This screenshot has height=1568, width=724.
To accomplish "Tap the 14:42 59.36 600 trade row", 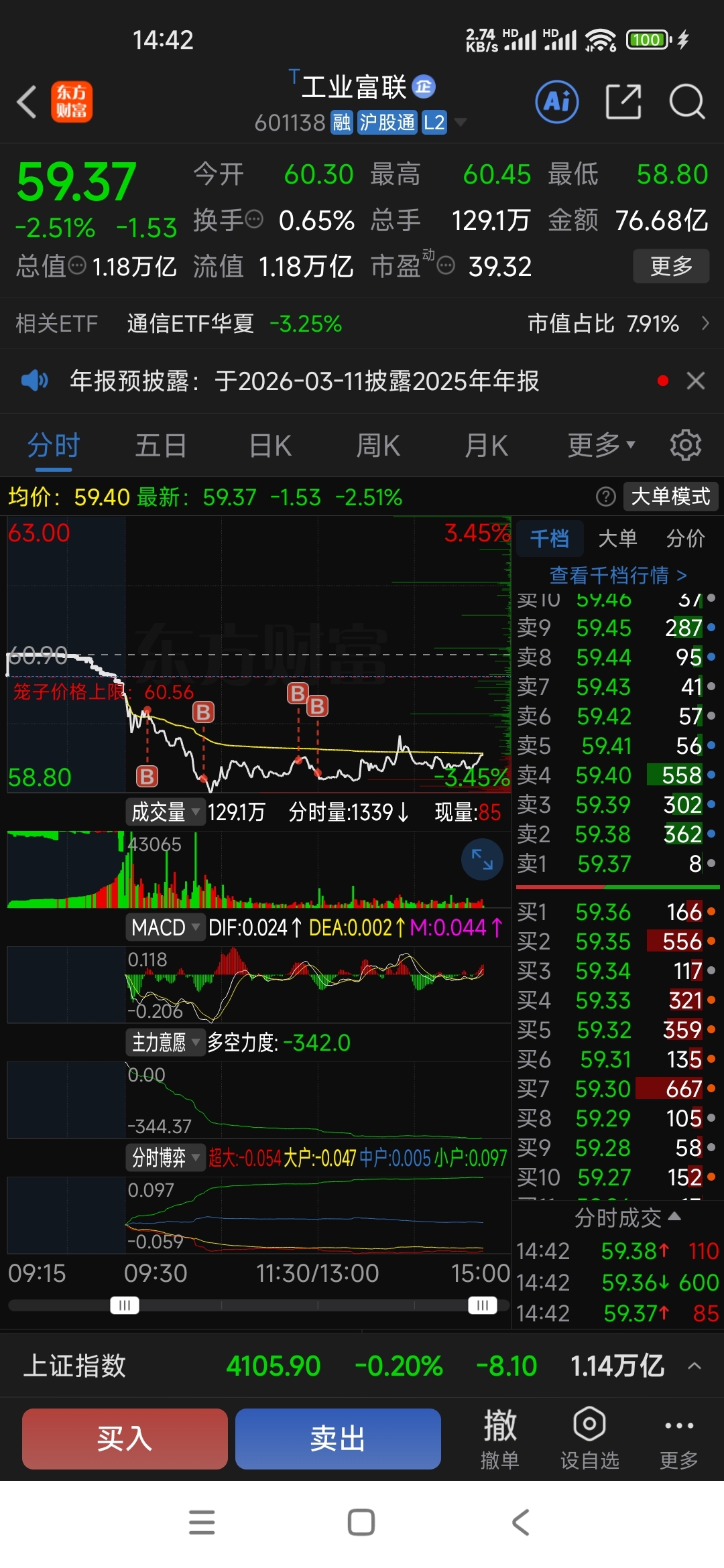I will (617, 1282).
